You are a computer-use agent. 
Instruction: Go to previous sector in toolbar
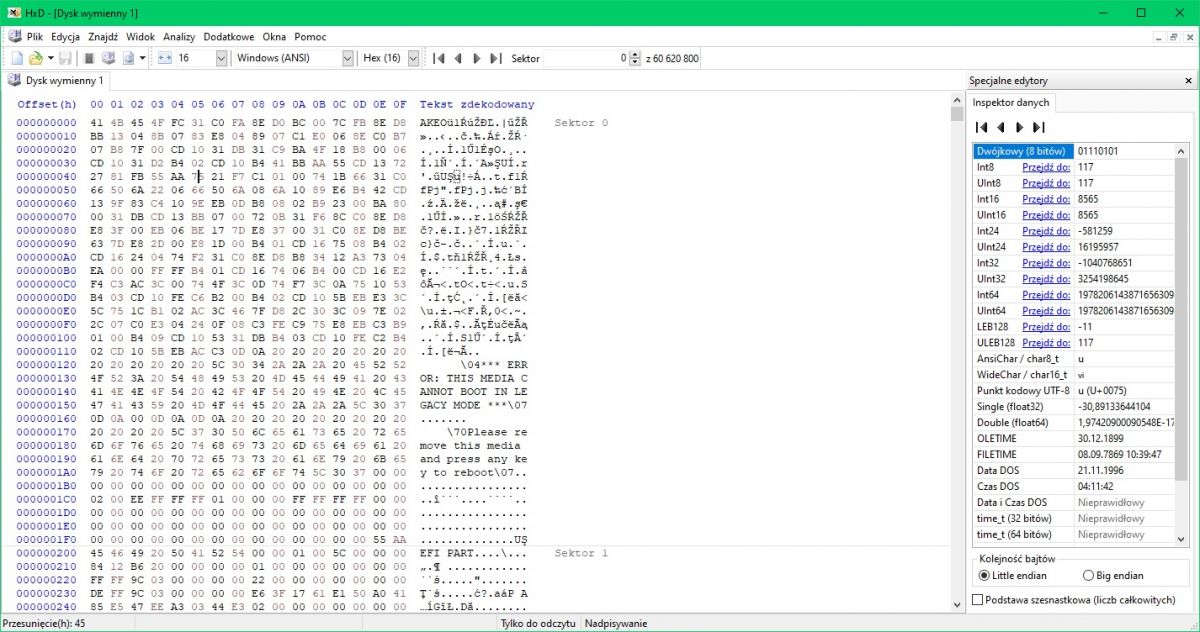[x=458, y=58]
